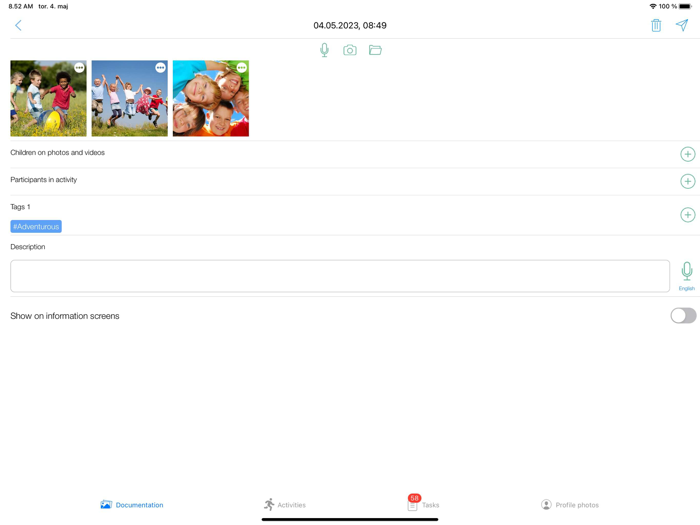Go to the Profile photos tab
The width and height of the screenshot is (700, 525).
[570, 505]
